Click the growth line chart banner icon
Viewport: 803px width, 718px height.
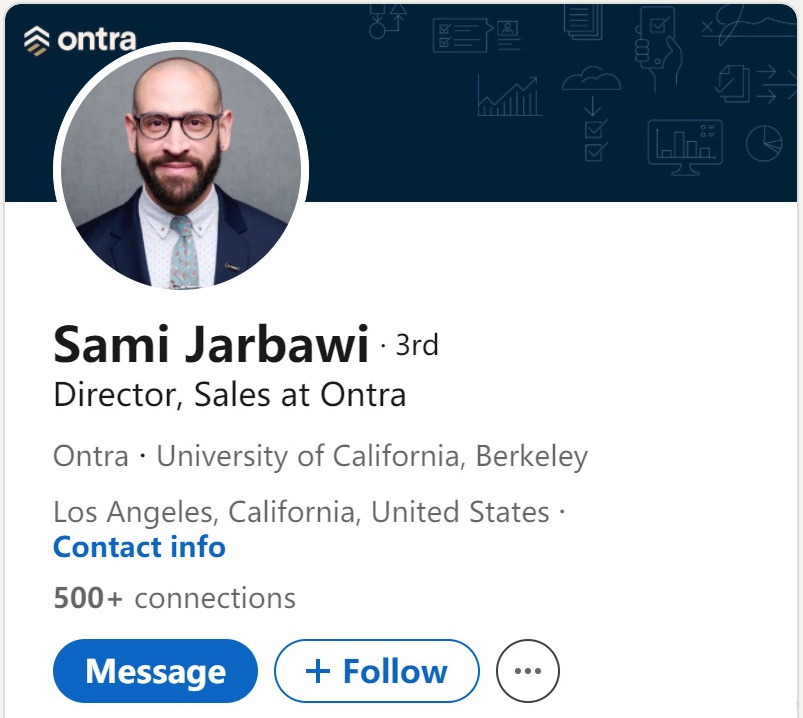(x=511, y=97)
